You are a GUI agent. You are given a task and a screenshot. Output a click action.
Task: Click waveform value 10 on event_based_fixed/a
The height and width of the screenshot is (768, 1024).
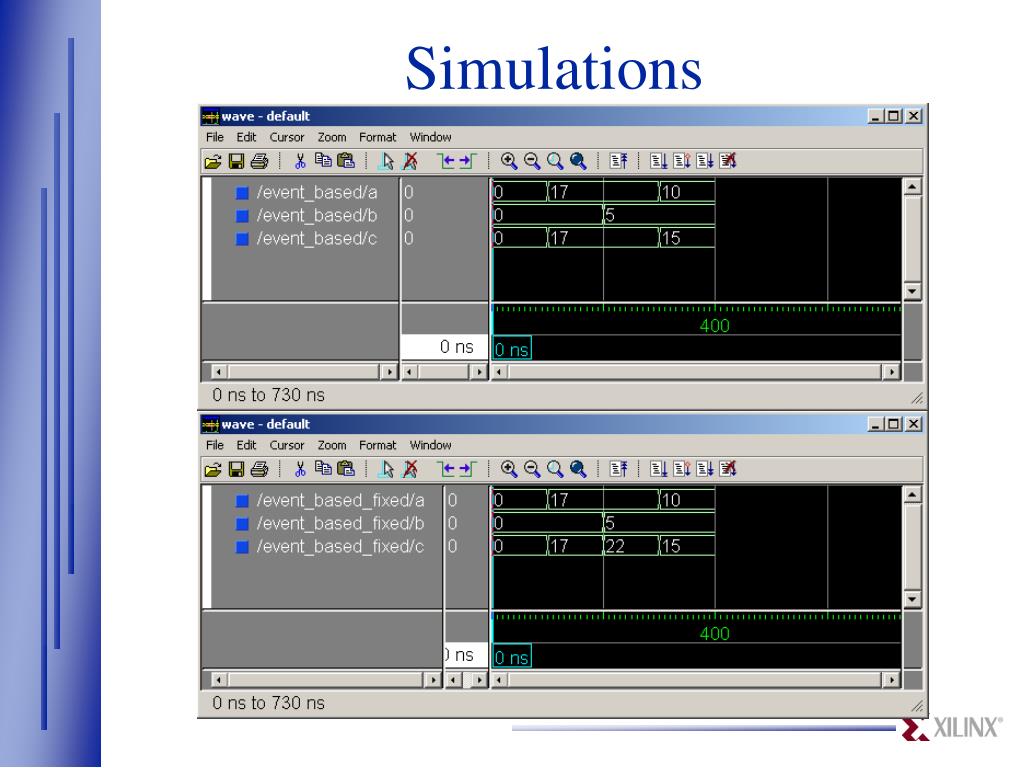(671, 500)
